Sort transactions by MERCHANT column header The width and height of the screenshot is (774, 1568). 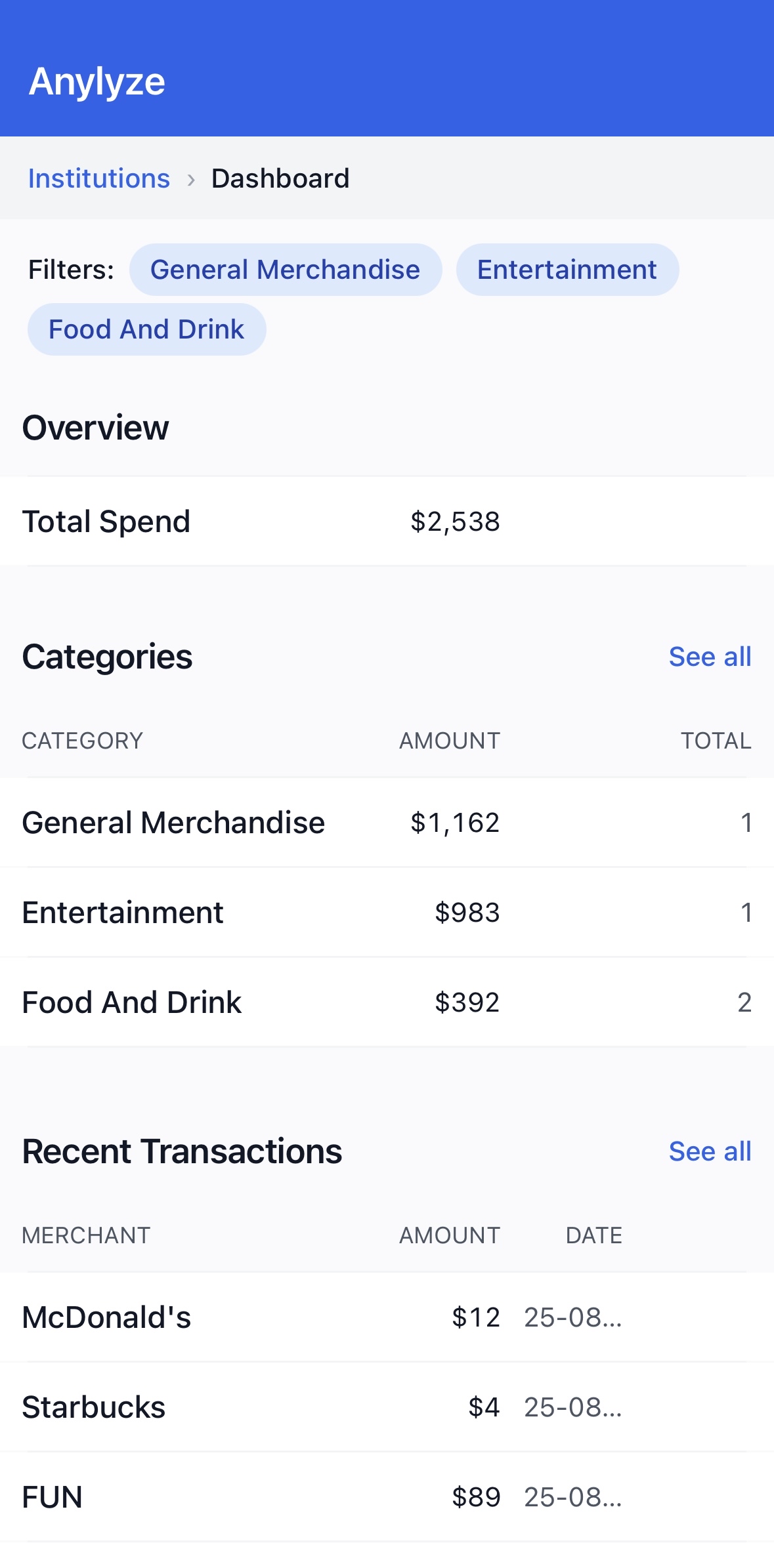(x=86, y=1235)
